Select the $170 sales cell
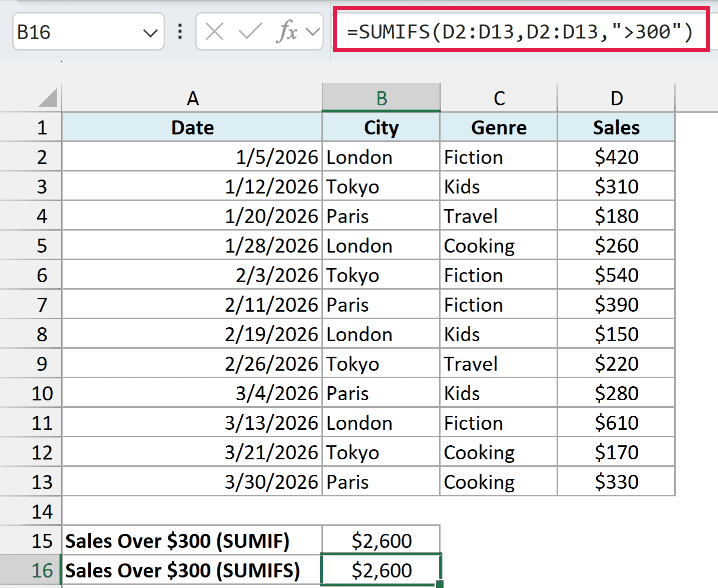 coord(616,452)
